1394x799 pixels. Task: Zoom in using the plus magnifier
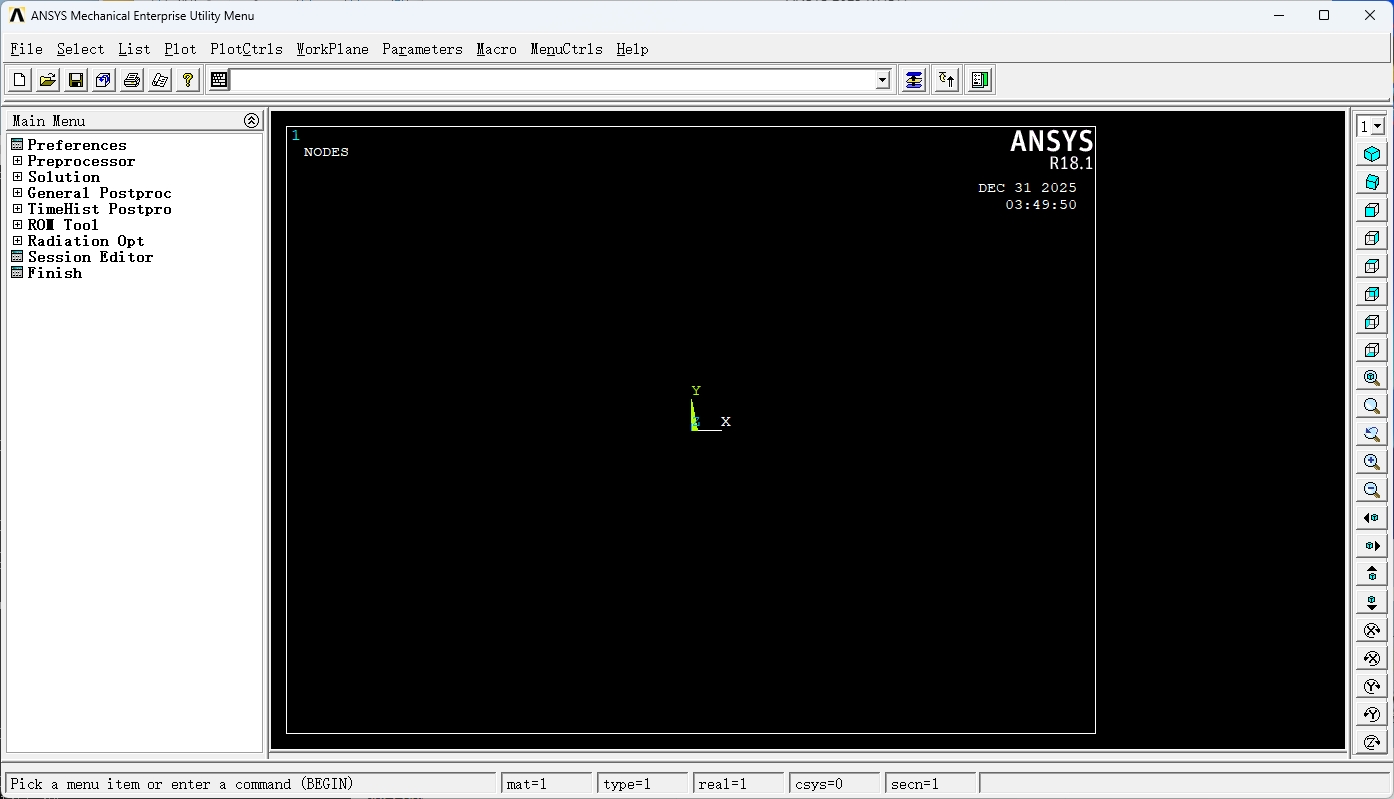click(1371, 462)
